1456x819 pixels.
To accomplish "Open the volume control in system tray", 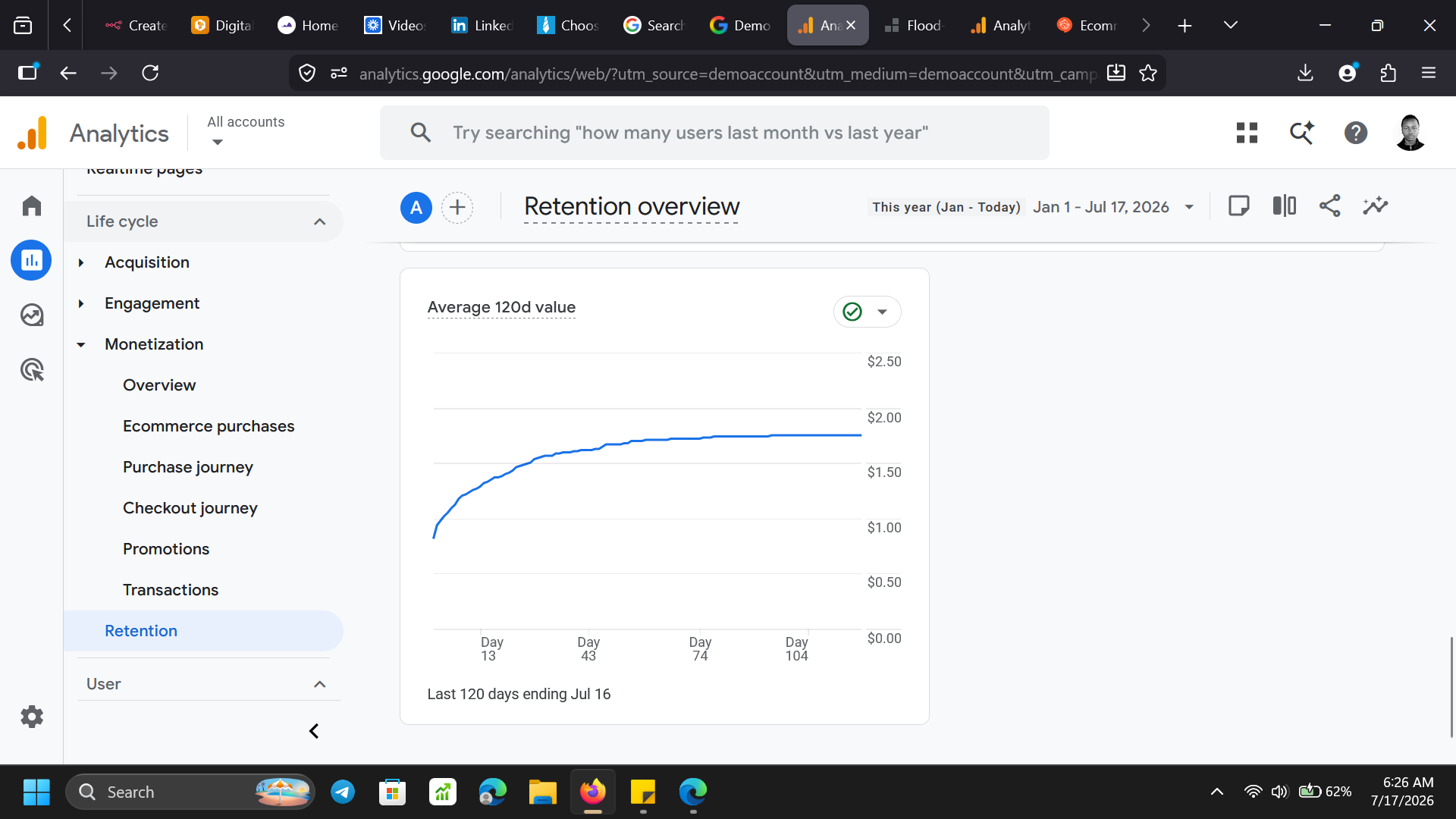I will (1280, 792).
